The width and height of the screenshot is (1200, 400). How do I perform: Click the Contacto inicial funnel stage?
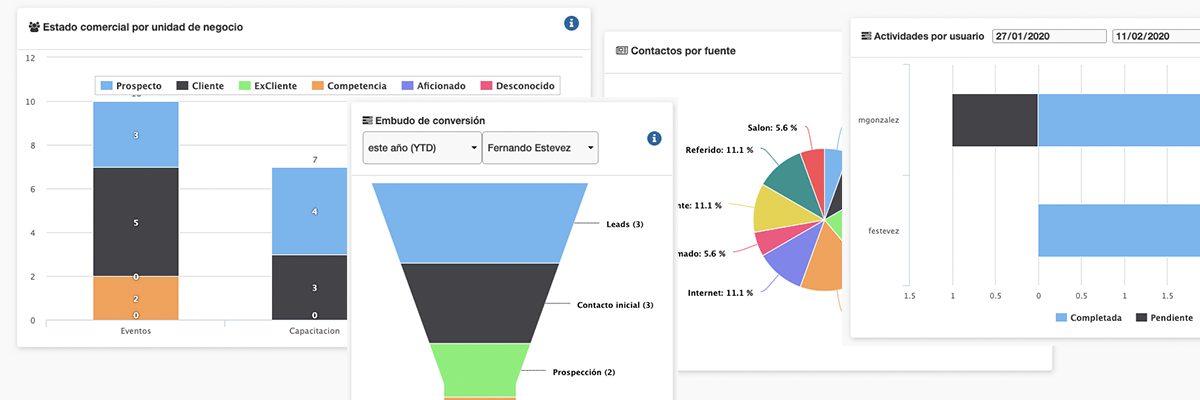coord(478,302)
